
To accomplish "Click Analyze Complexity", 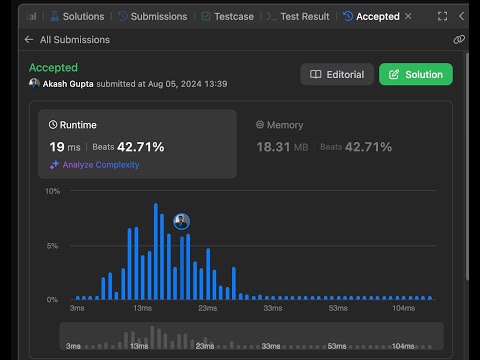I will (101, 165).
